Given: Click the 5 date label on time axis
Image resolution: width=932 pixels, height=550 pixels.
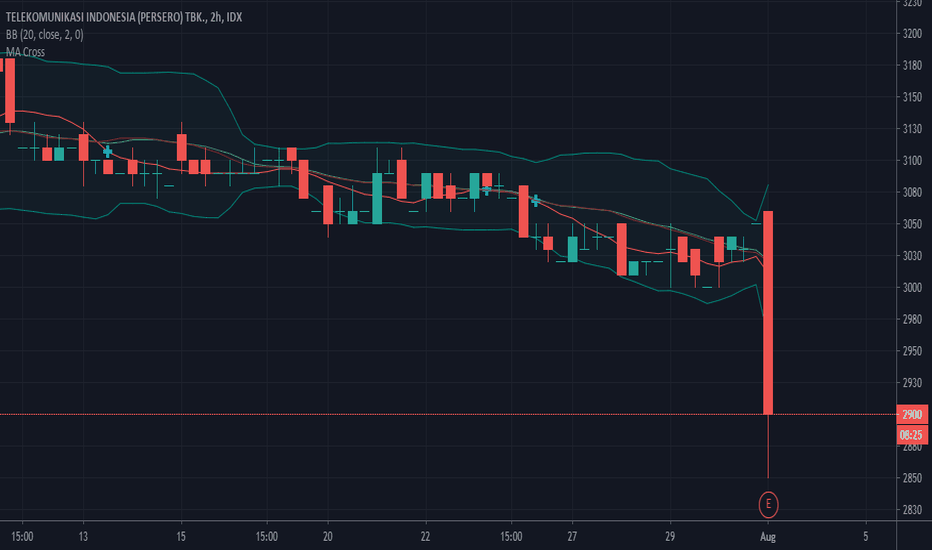Looking at the screenshot, I should 865,536.
